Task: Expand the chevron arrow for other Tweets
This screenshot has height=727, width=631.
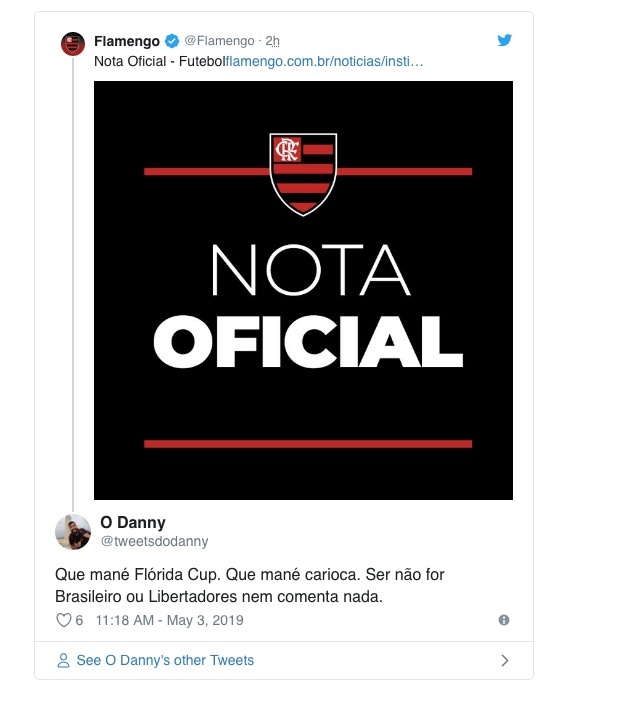Action: point(504,660)
